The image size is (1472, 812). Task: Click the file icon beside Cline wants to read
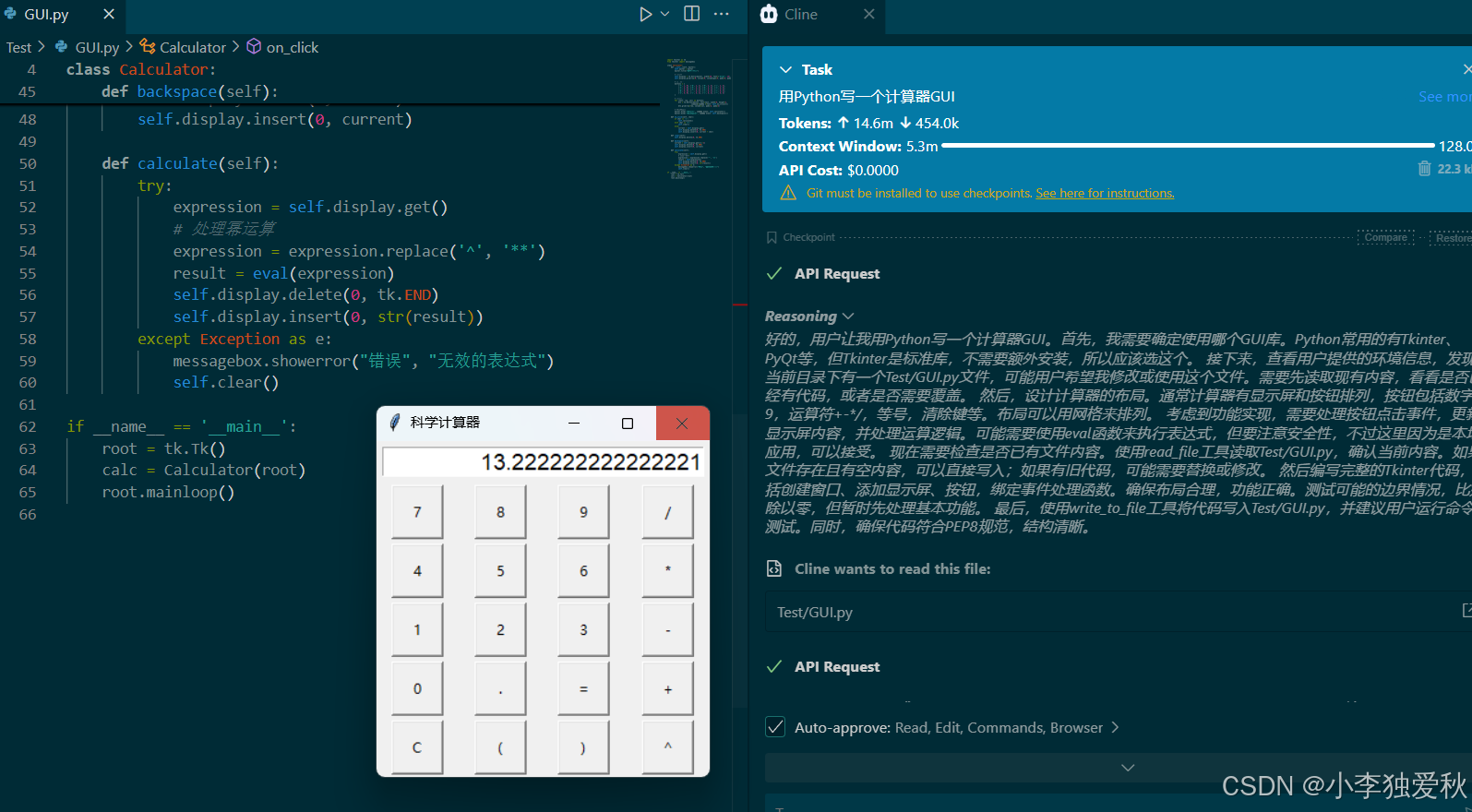(x=774, y=568)
